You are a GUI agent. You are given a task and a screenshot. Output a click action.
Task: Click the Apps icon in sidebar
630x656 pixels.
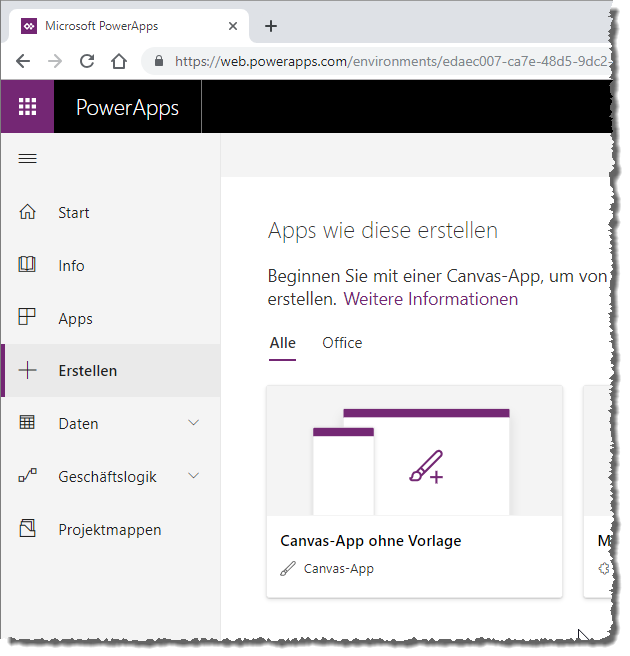click(28, 318)
